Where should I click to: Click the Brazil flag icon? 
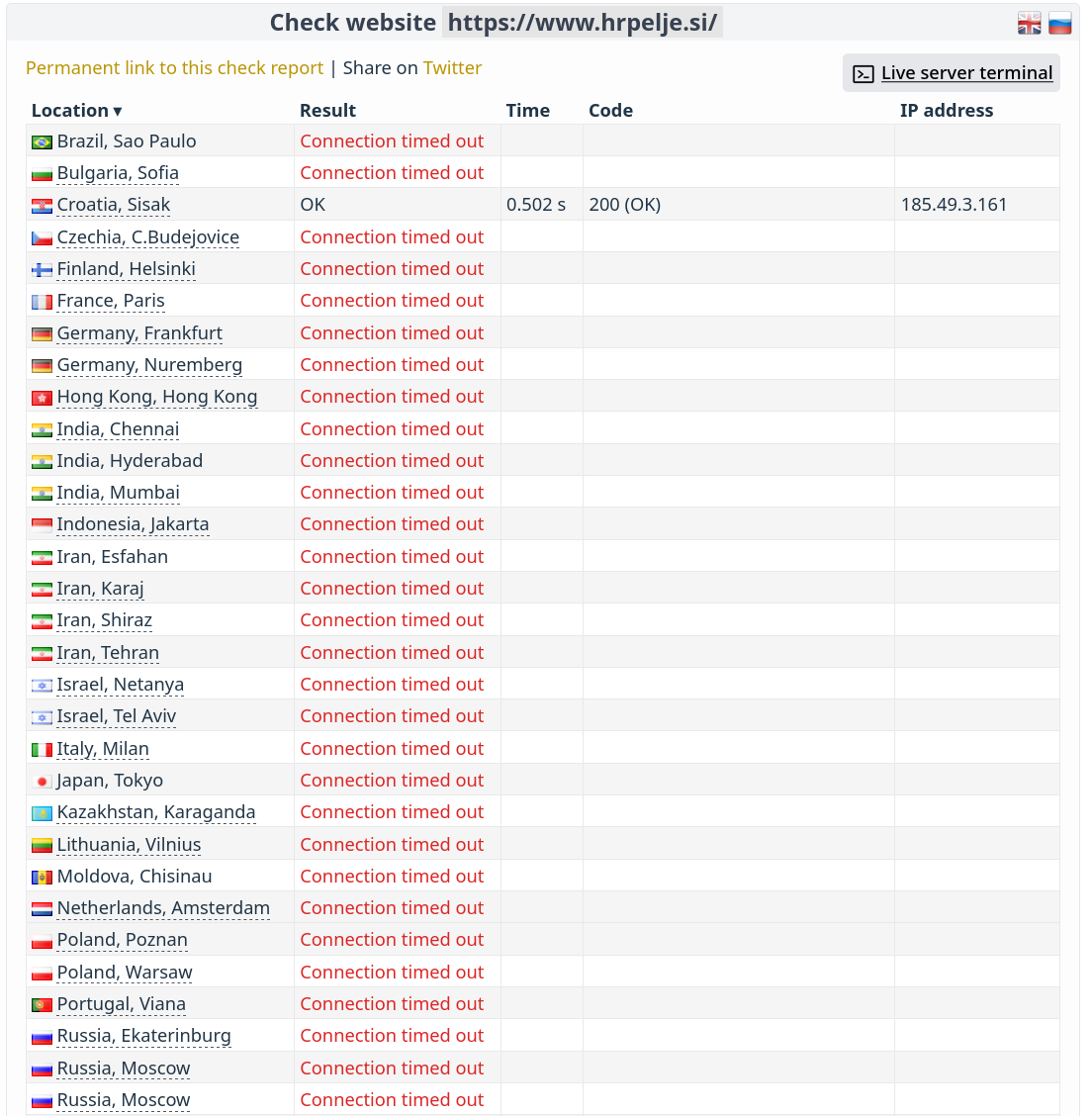tap(42, 142)
